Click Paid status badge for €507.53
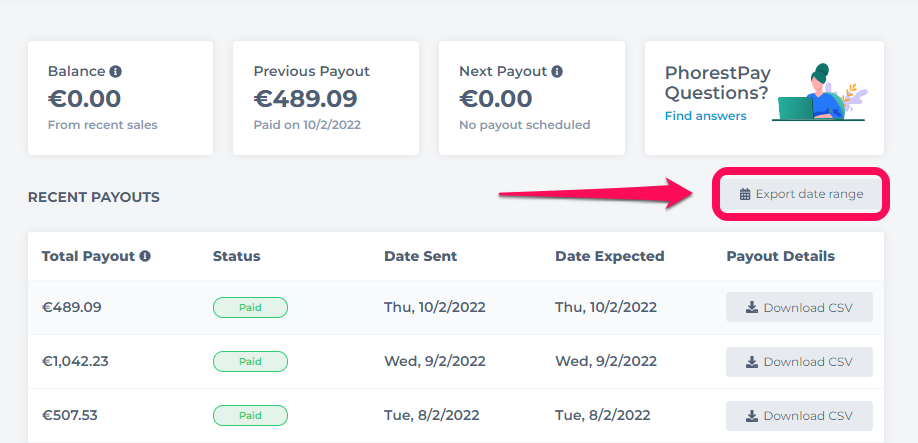 [250, 415]
